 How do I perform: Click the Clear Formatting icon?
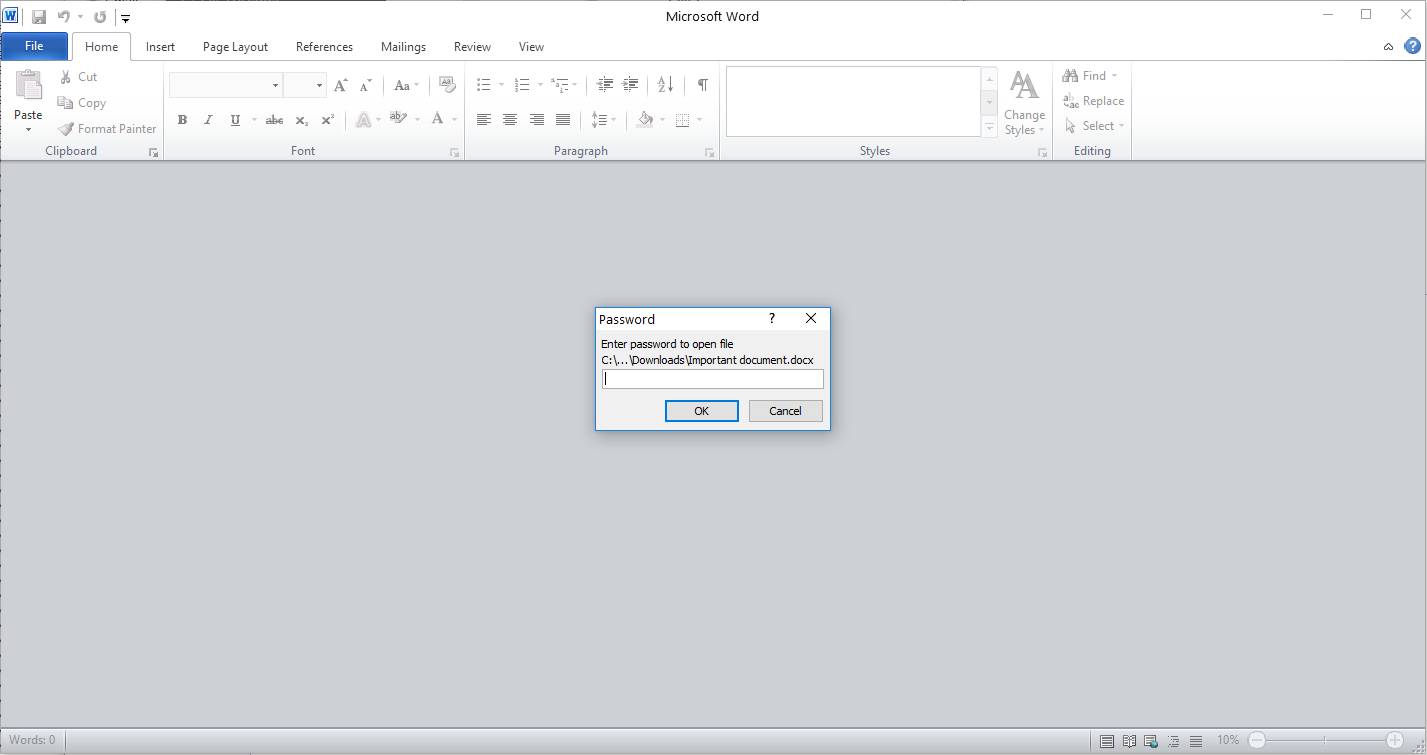(447, 84)
